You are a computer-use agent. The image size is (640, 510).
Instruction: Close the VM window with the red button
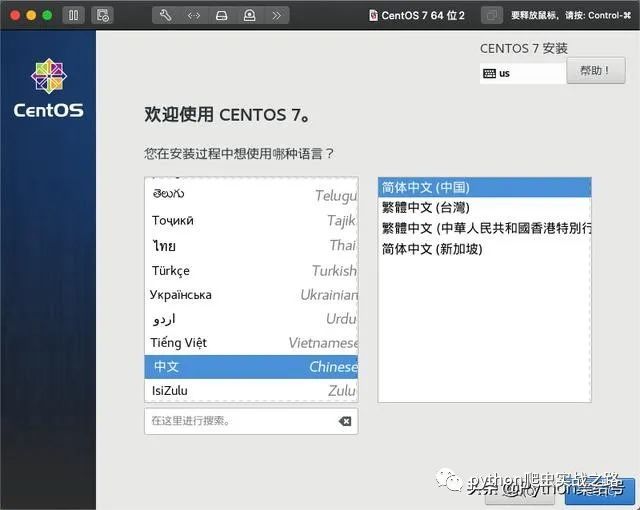pyautogui.click(x=15, y=16)
